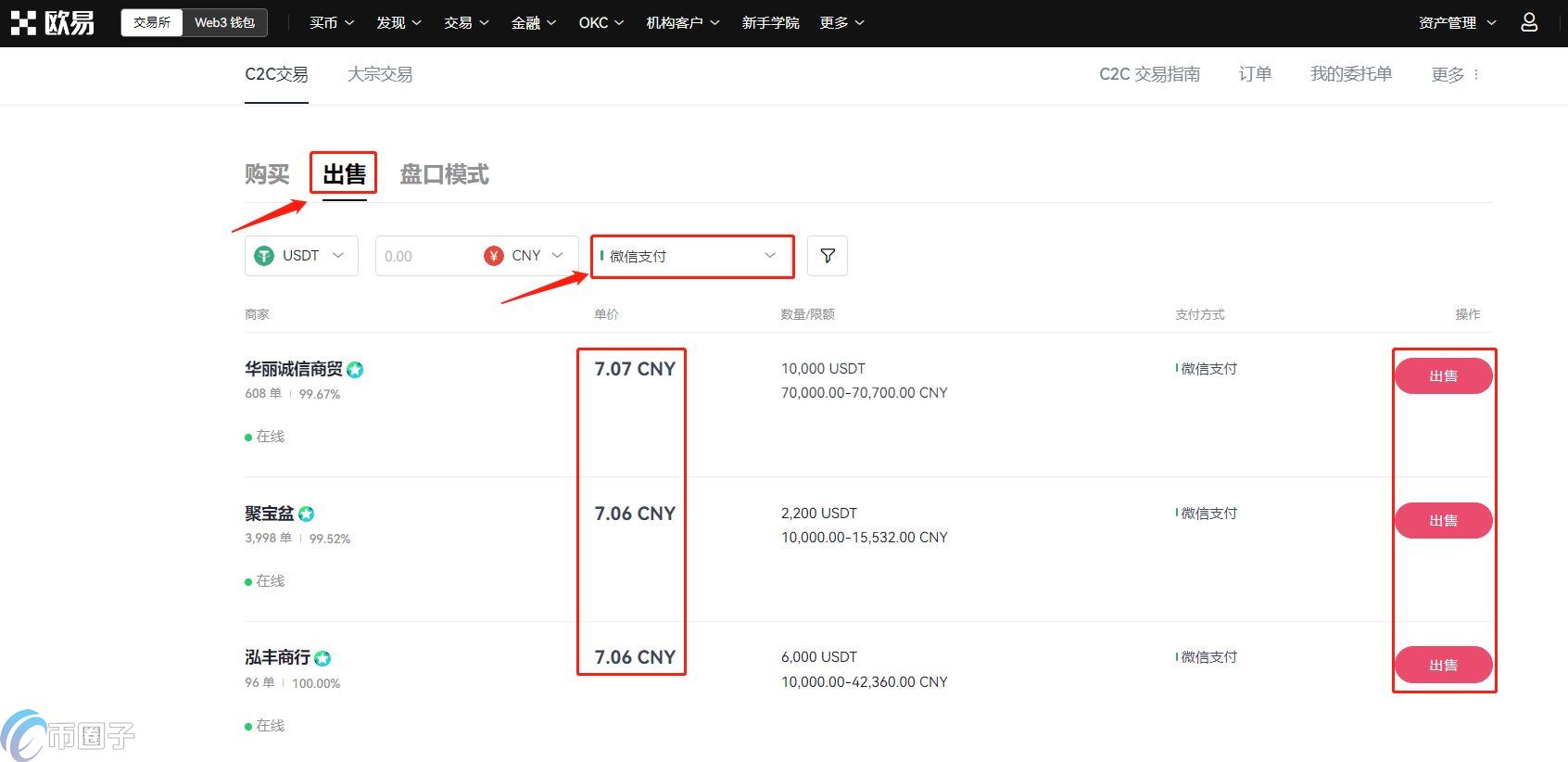
Task: Click the 10,000 USDT quantity
Action: tap(823, 369)
